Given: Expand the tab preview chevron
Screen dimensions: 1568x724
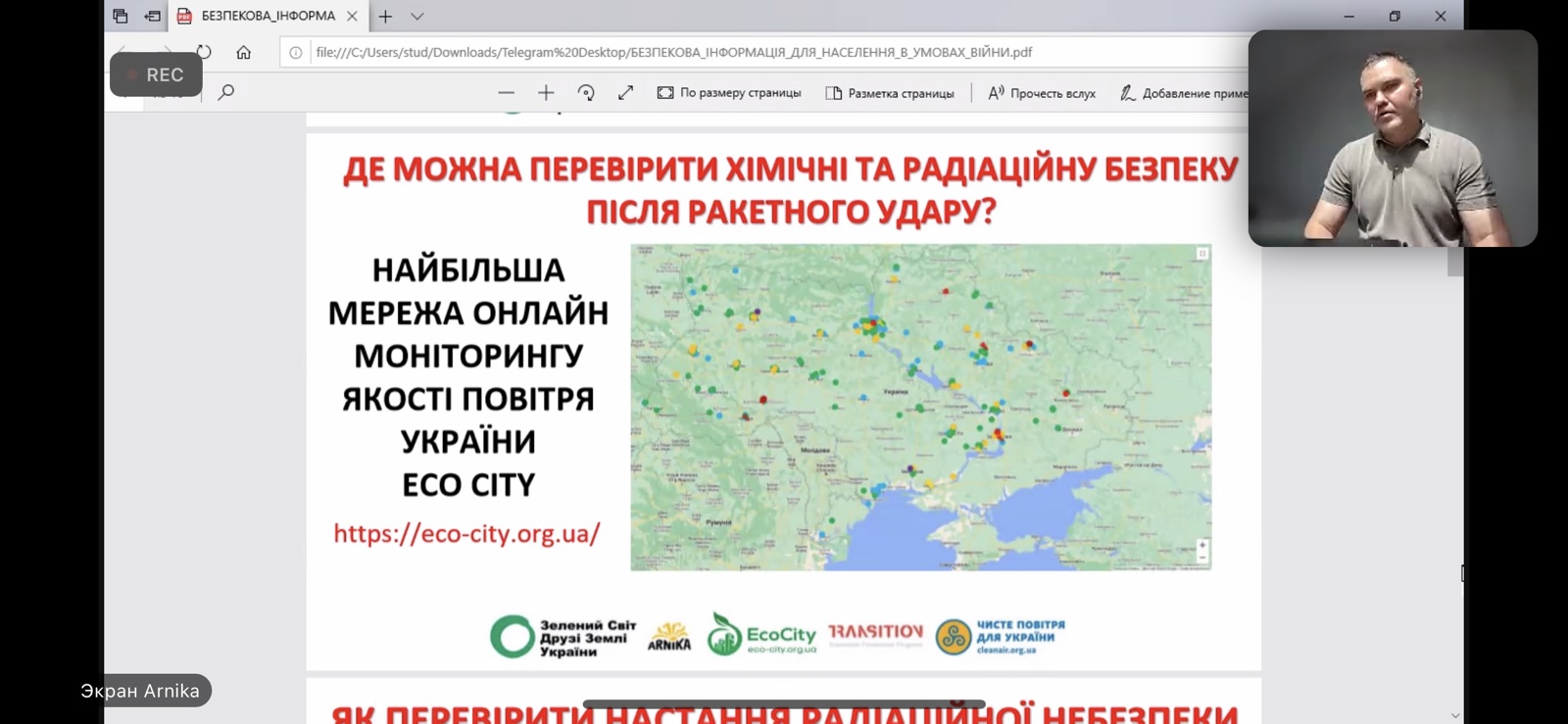Looking at the screenshot, I should click(x=417, y=16).
